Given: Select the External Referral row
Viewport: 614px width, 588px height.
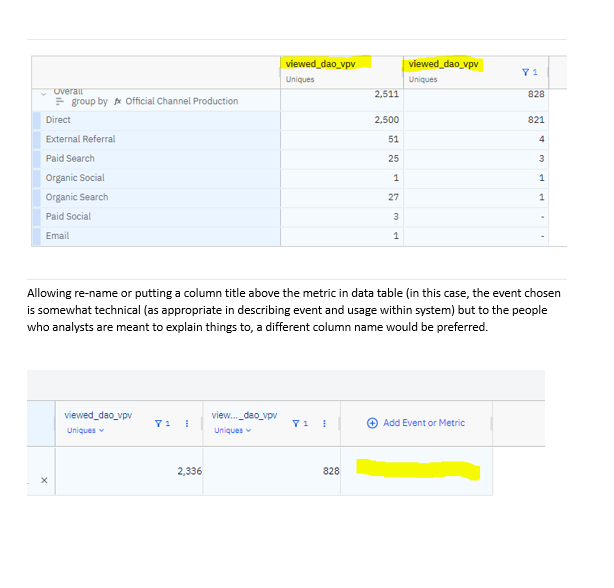Looking at the screenshot, I should pyautogui.click(x=157, y=139).
